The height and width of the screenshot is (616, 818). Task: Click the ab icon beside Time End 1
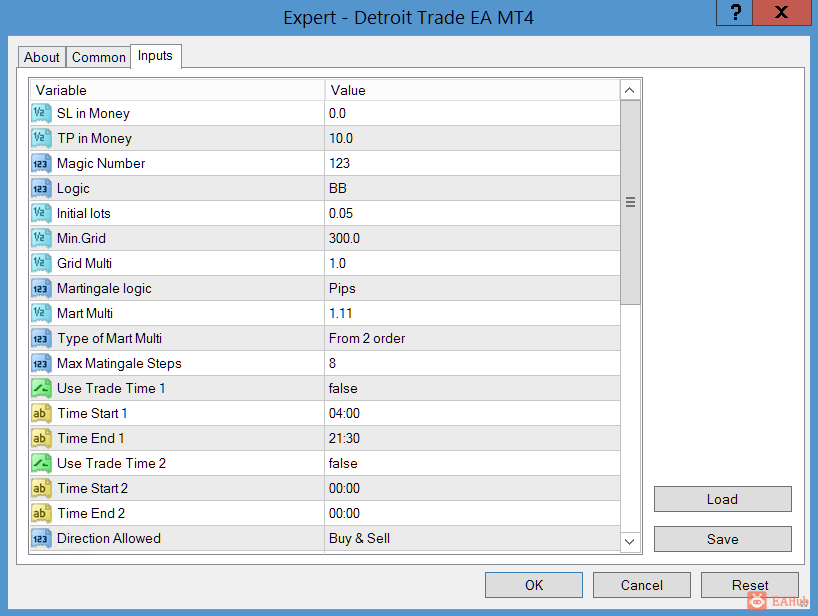click(41, 439)
